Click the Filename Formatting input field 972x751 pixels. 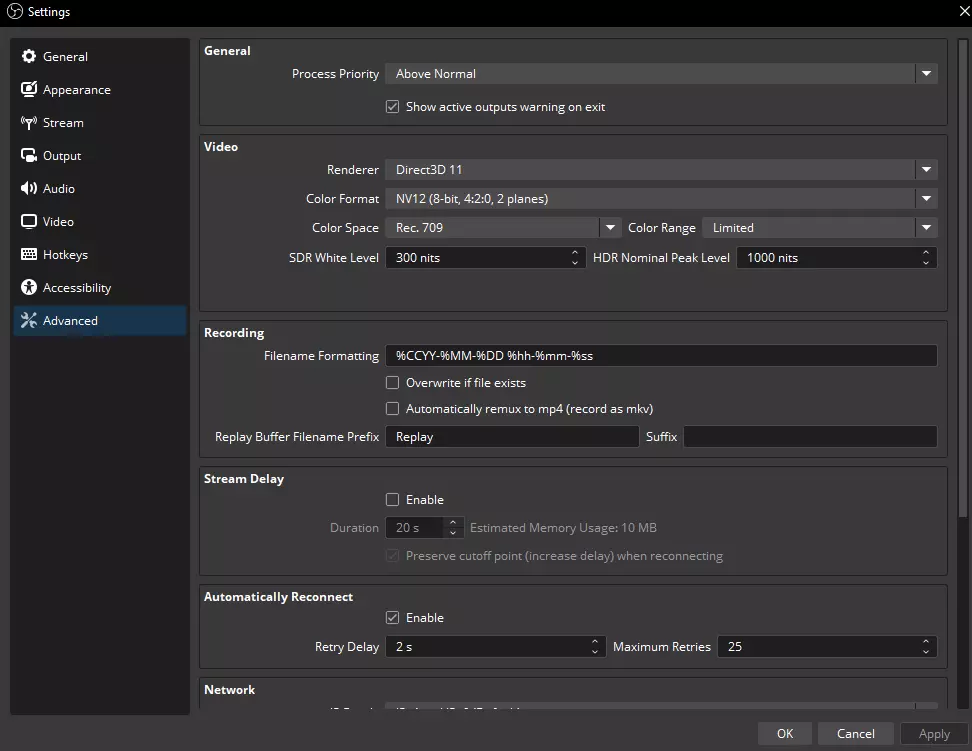[x=660, y=356]
